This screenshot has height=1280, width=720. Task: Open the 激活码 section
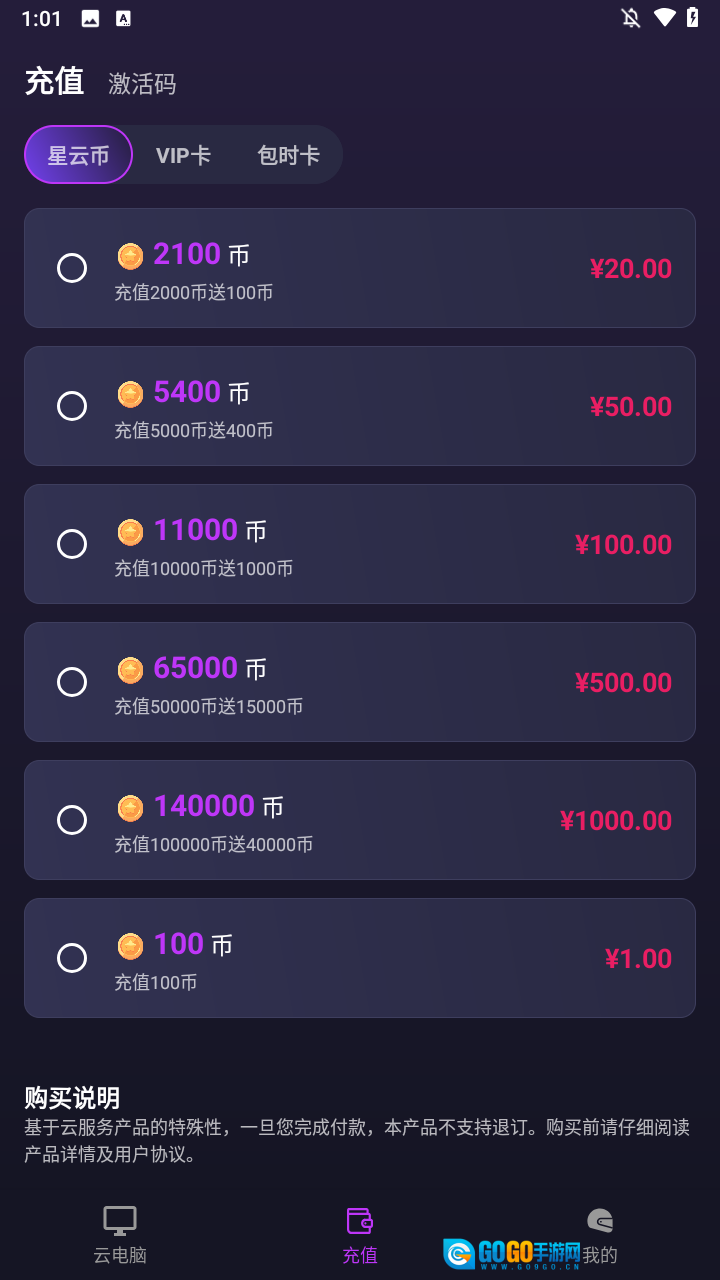tap(142, 84)
